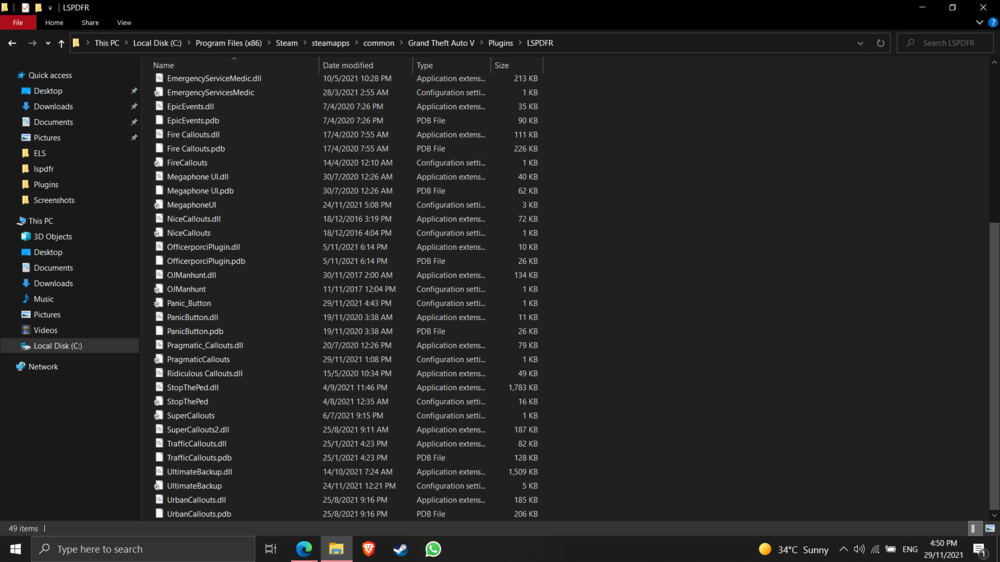Select the FireCallouts configuration file icon
This screenshot has height=562, width=1000.
[x=159, y=162]
